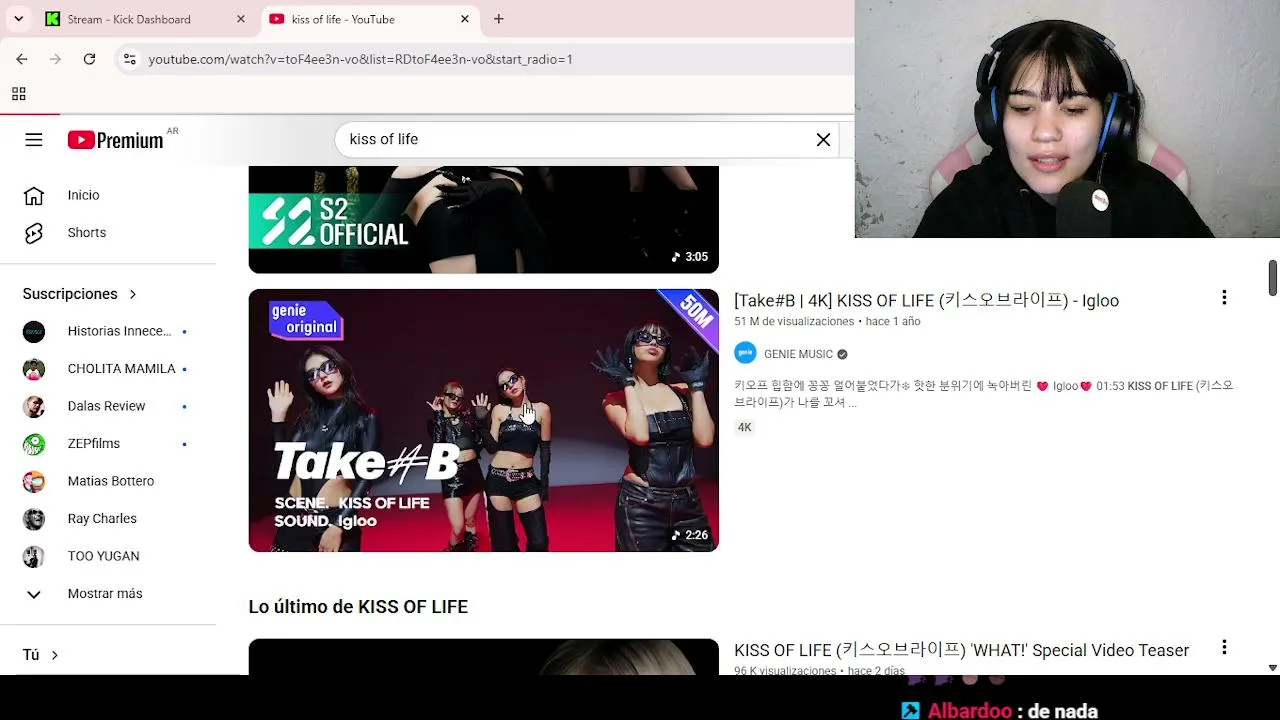Play the Take#B Igloo video thumbnail
The height and width of the screenshot is (720, 1280).
[x=483, y=420]
